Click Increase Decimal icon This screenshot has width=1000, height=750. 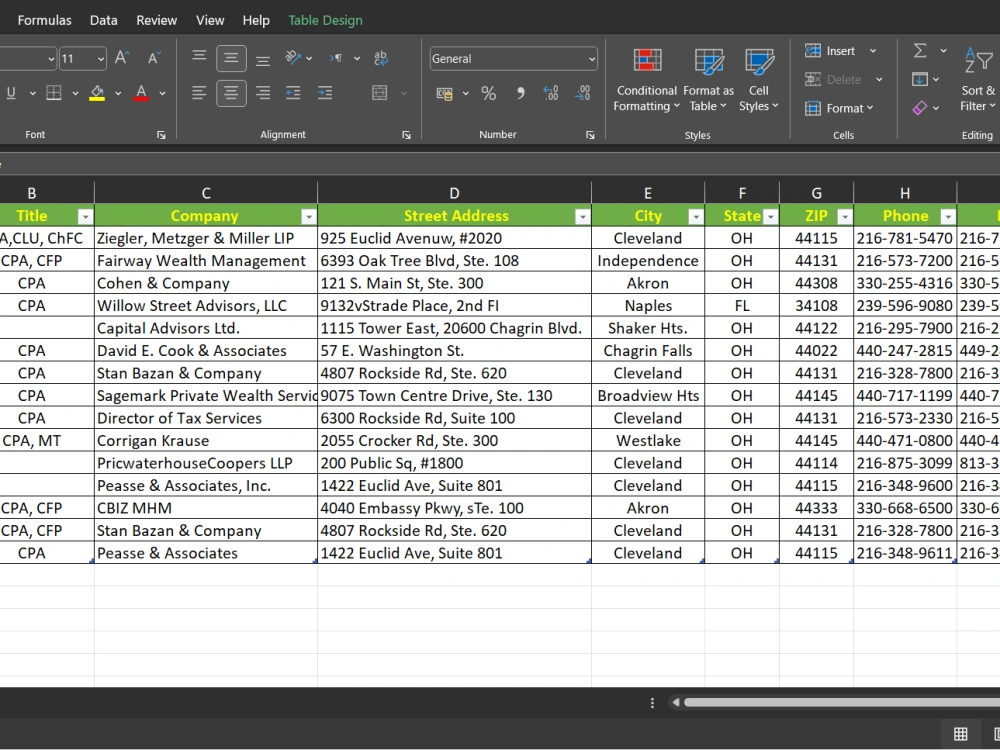coord(551,94)
